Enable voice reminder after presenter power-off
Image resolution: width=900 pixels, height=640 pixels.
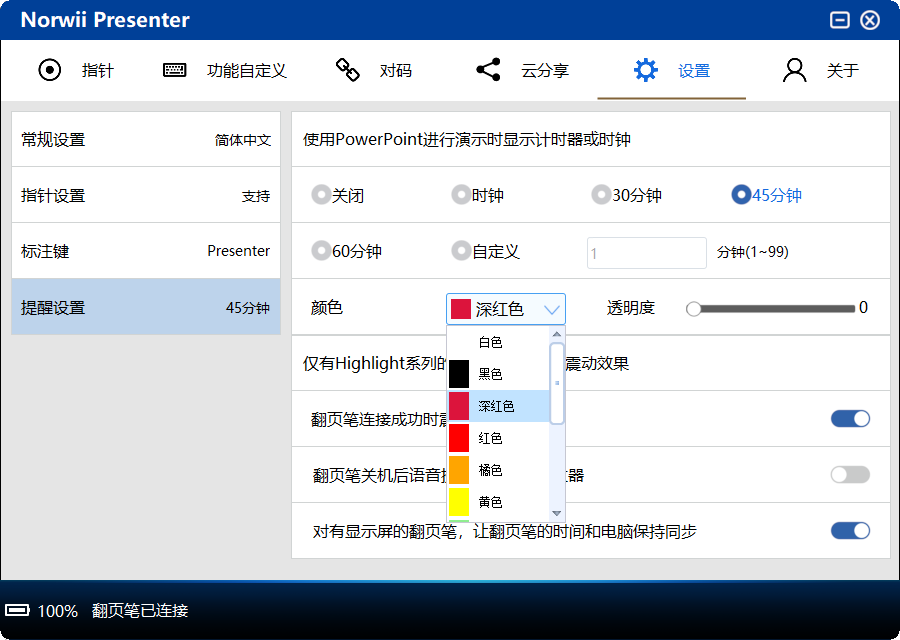(850, 475)
